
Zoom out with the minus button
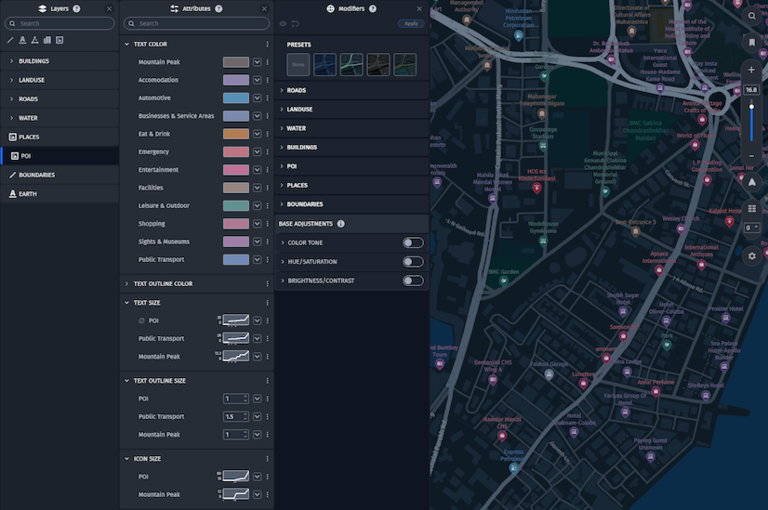click(x=751, y=156)
